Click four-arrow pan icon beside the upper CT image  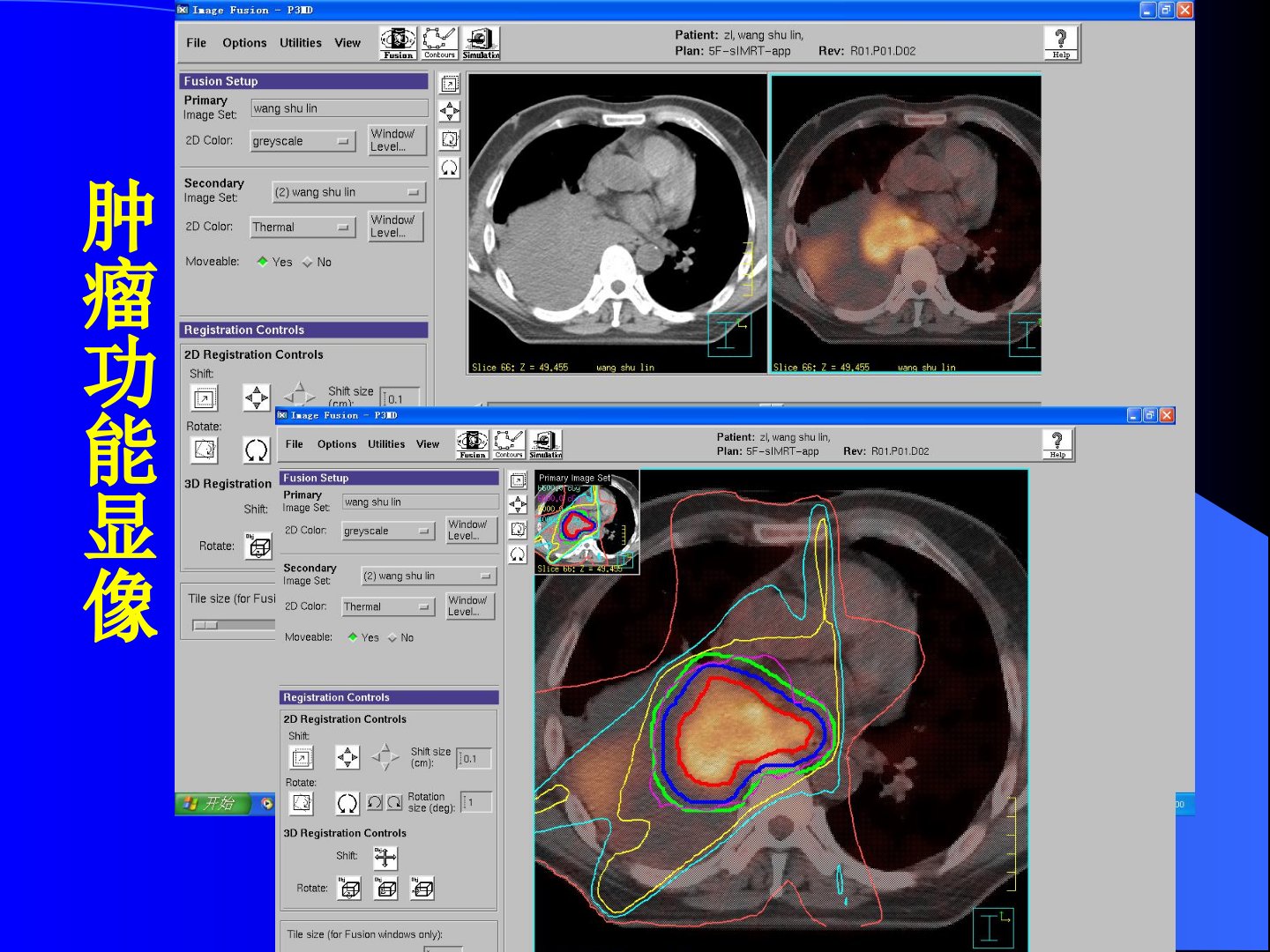[450, 112]
